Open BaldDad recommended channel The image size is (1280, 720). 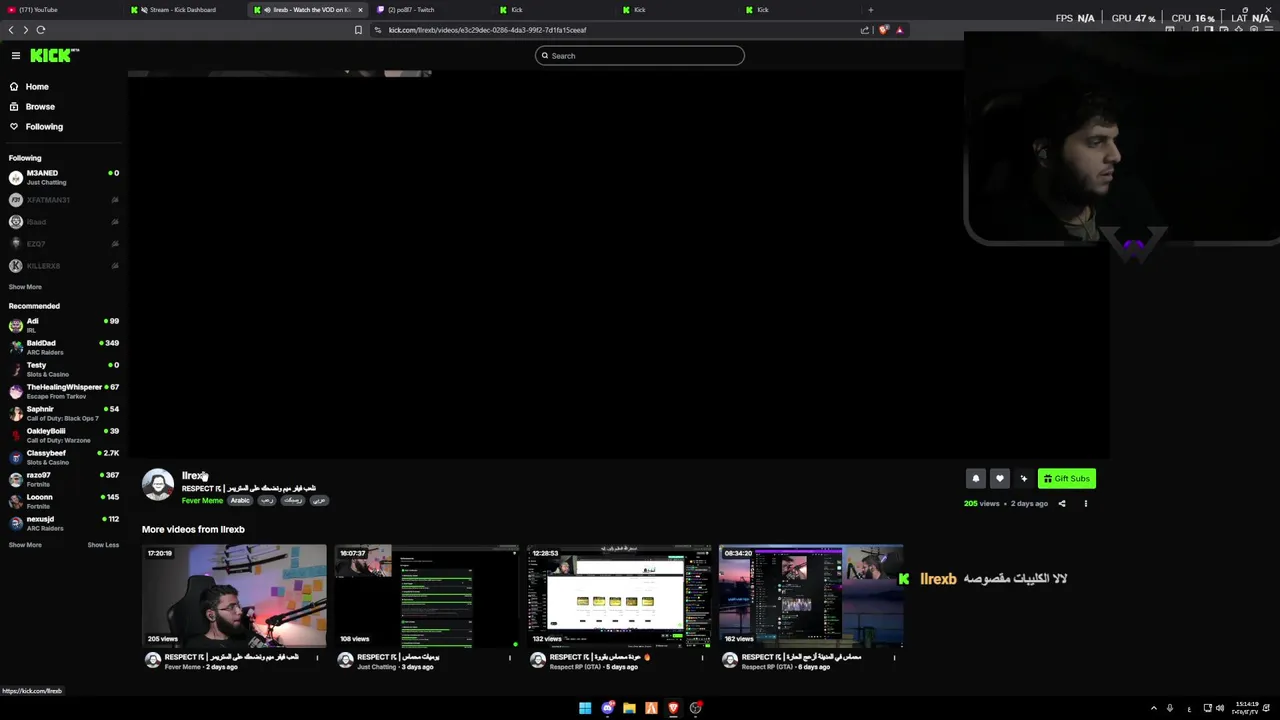(64, 348)
